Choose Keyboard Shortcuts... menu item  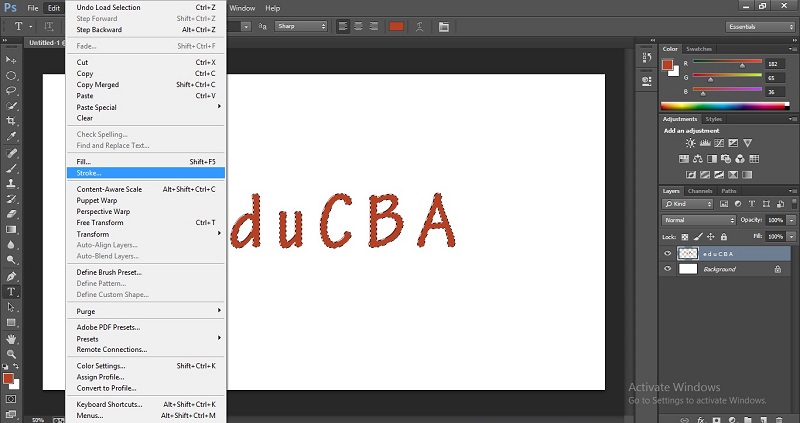[x=146, y=404]
